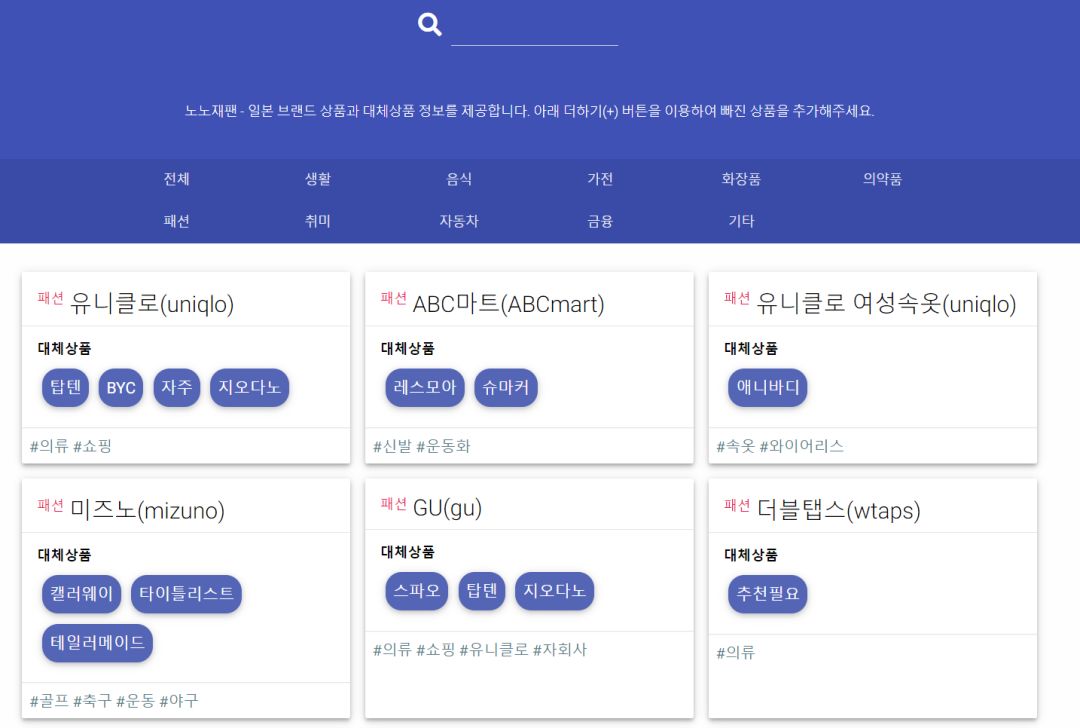Click the 캘러웨이 alternative chip
The height and width of the screenshot is (728, 1080).
81,594
